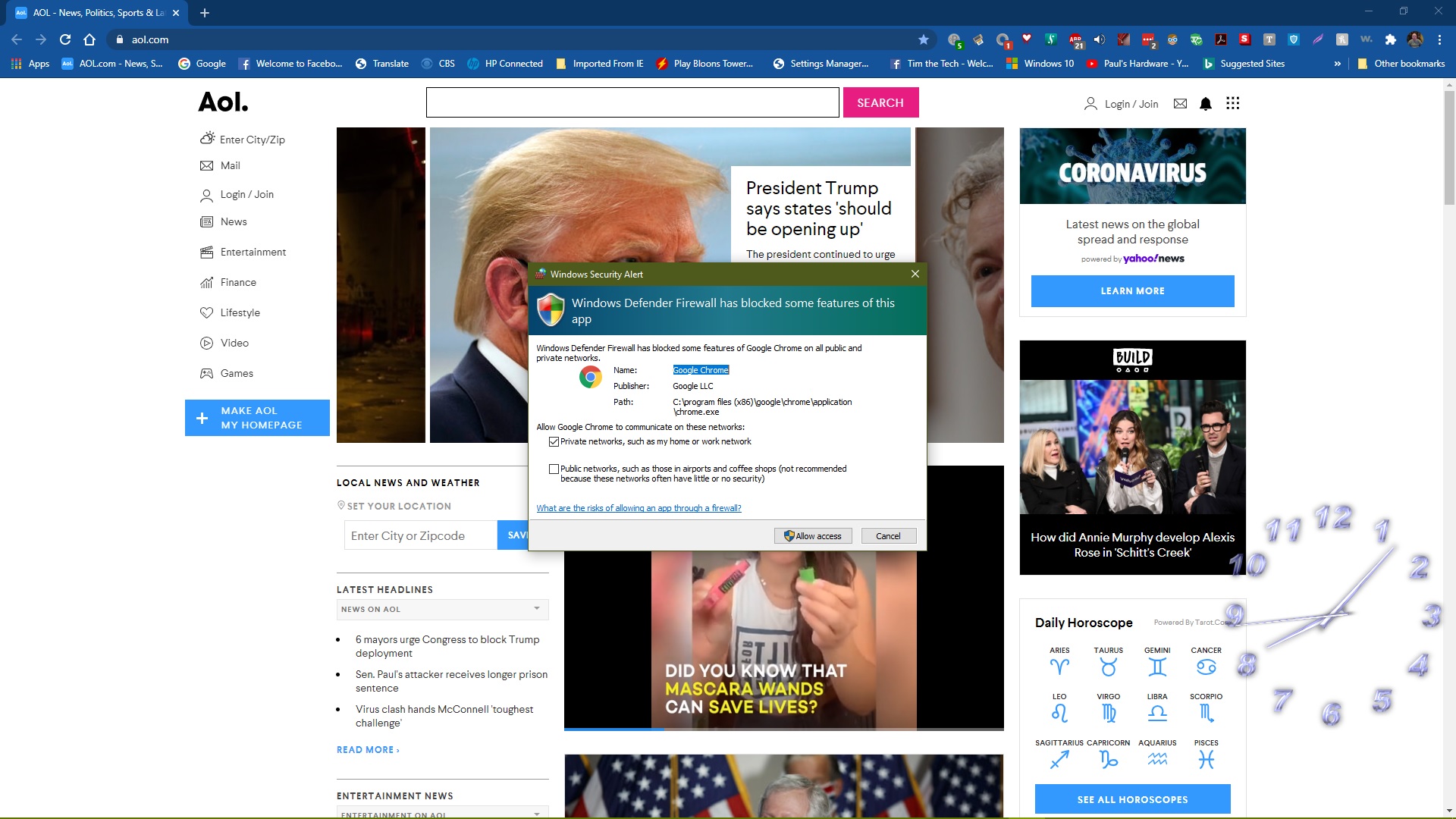Select the Taurus horoscope sign
This screenshot has width=1456, height=819.
pos(1108,661)
